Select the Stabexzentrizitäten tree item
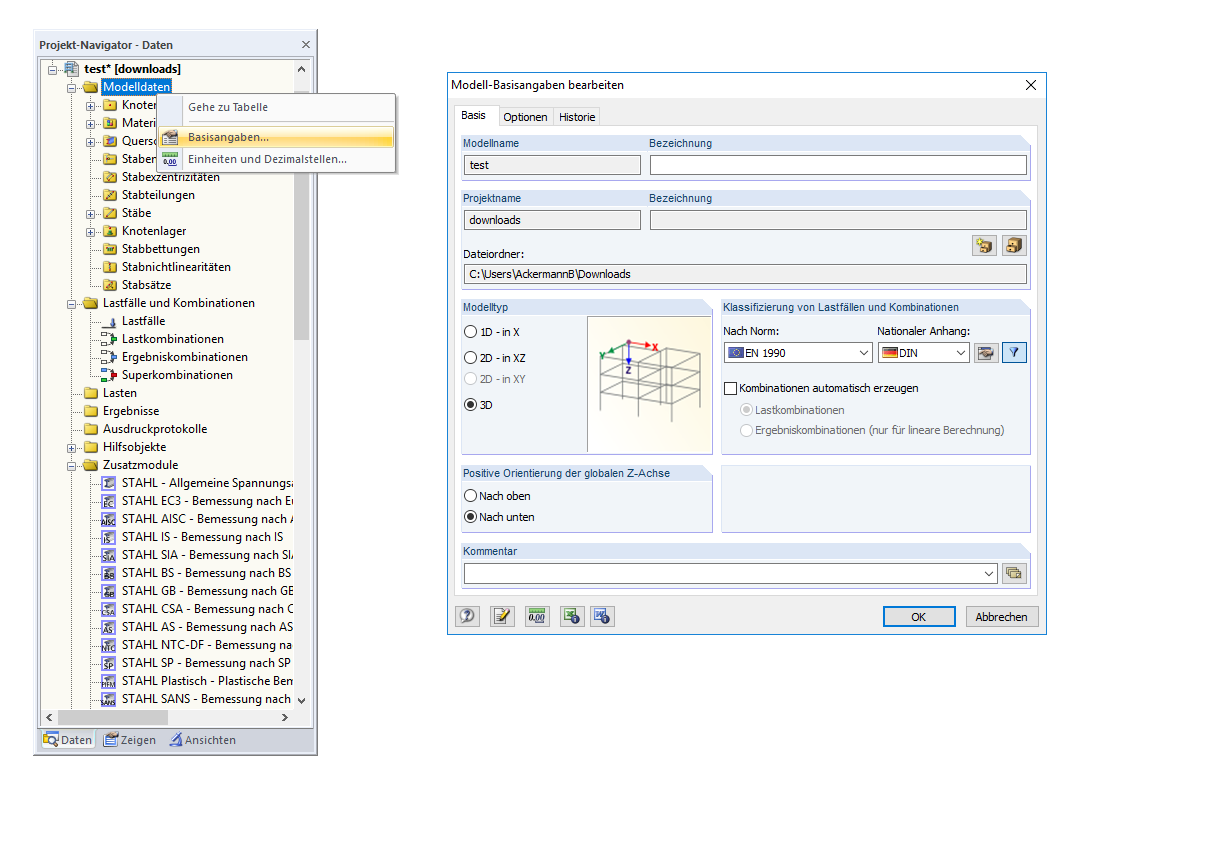Viewport: 1206px width, 843px height. click(x=171, y=177)
